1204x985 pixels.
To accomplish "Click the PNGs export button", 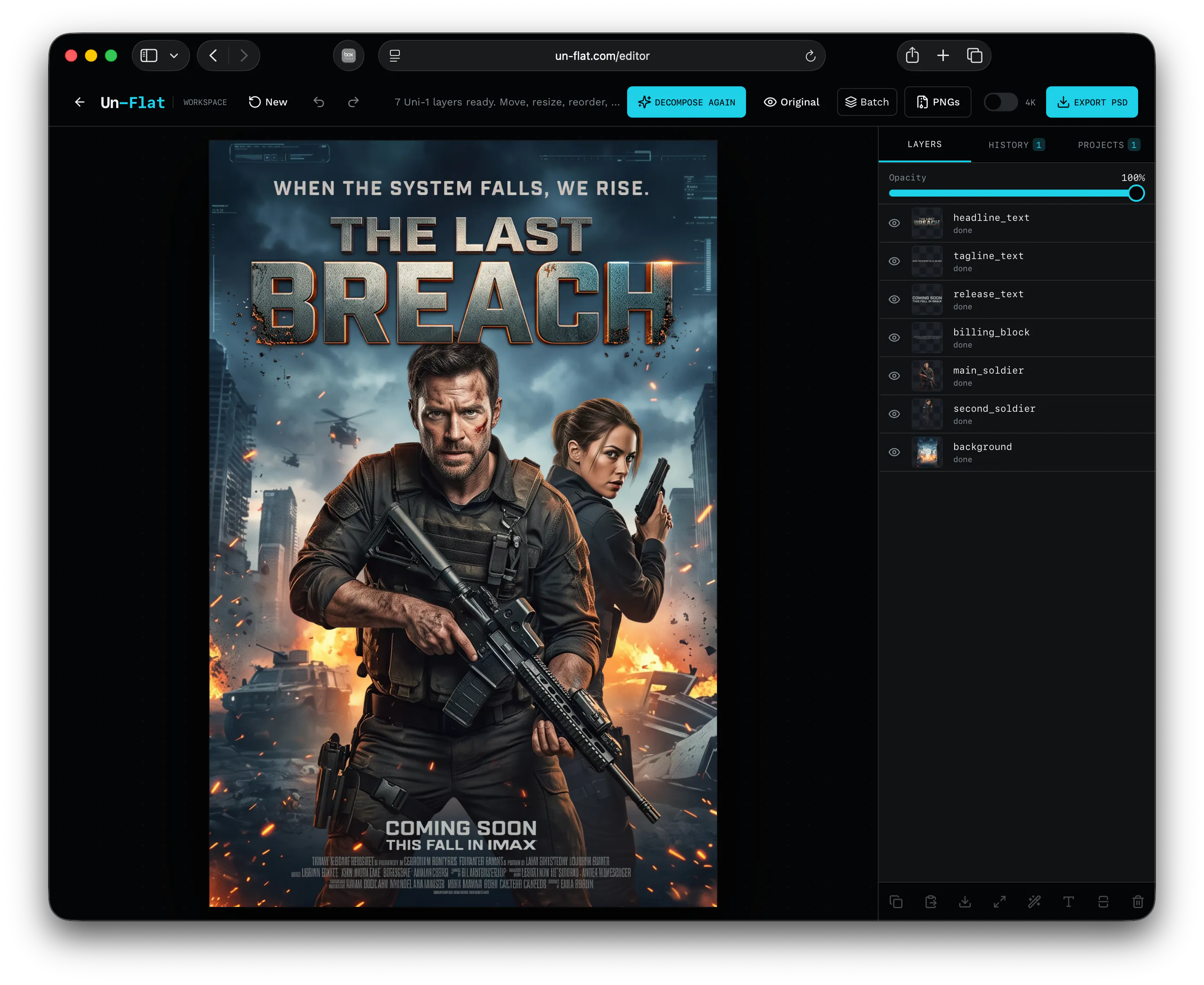I will click(938, 102).
